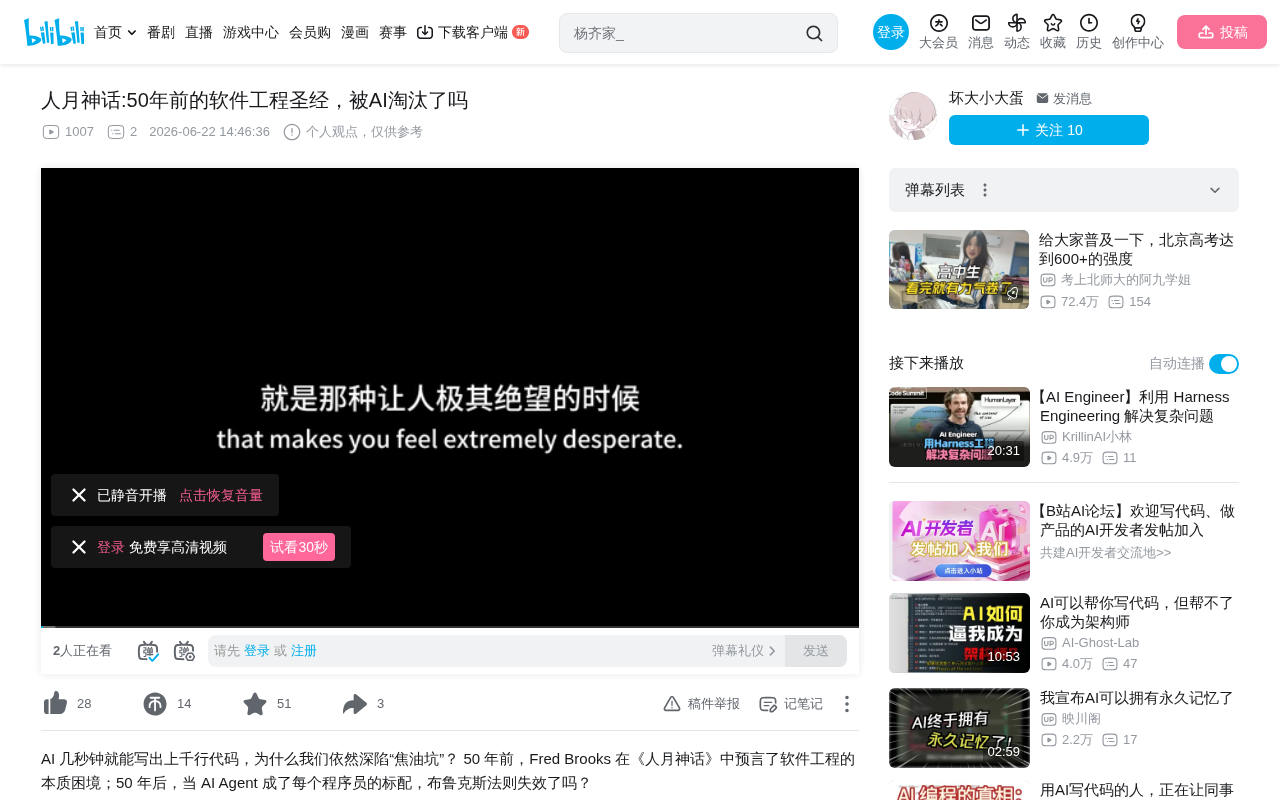The height and width of the screenshot is (800, 1280).
Task: Click the blue 登录 avatar button
Action: pyautogui.click(x=891, y=32)
